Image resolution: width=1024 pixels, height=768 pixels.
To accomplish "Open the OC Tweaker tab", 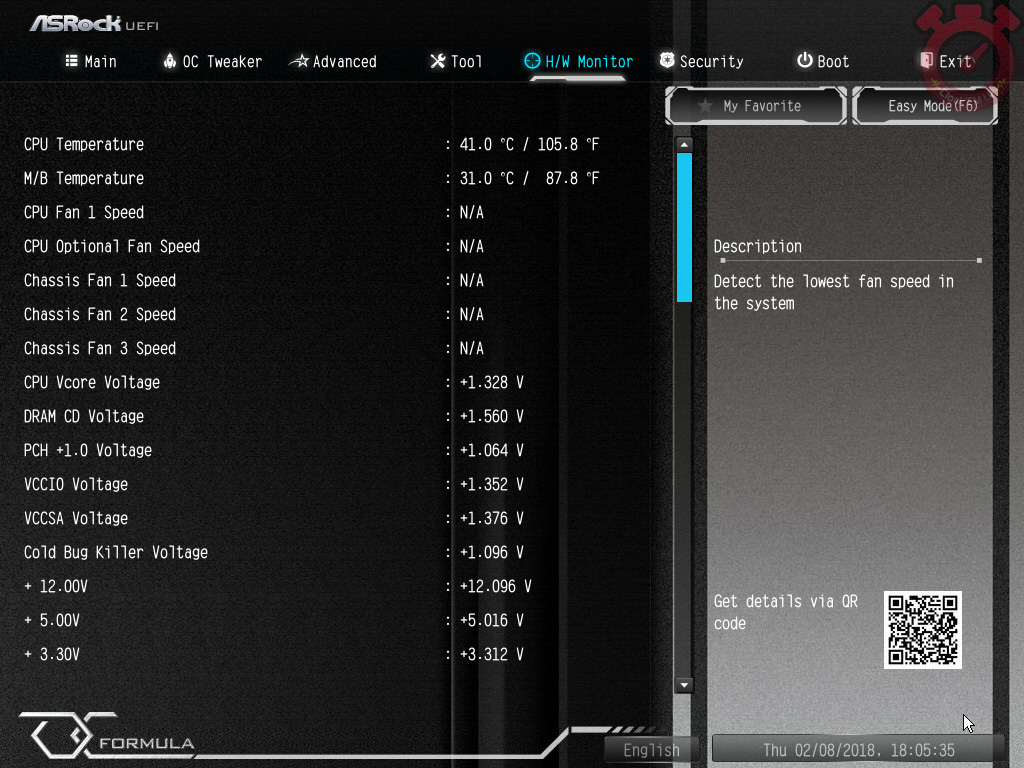I will click(221, 62).
